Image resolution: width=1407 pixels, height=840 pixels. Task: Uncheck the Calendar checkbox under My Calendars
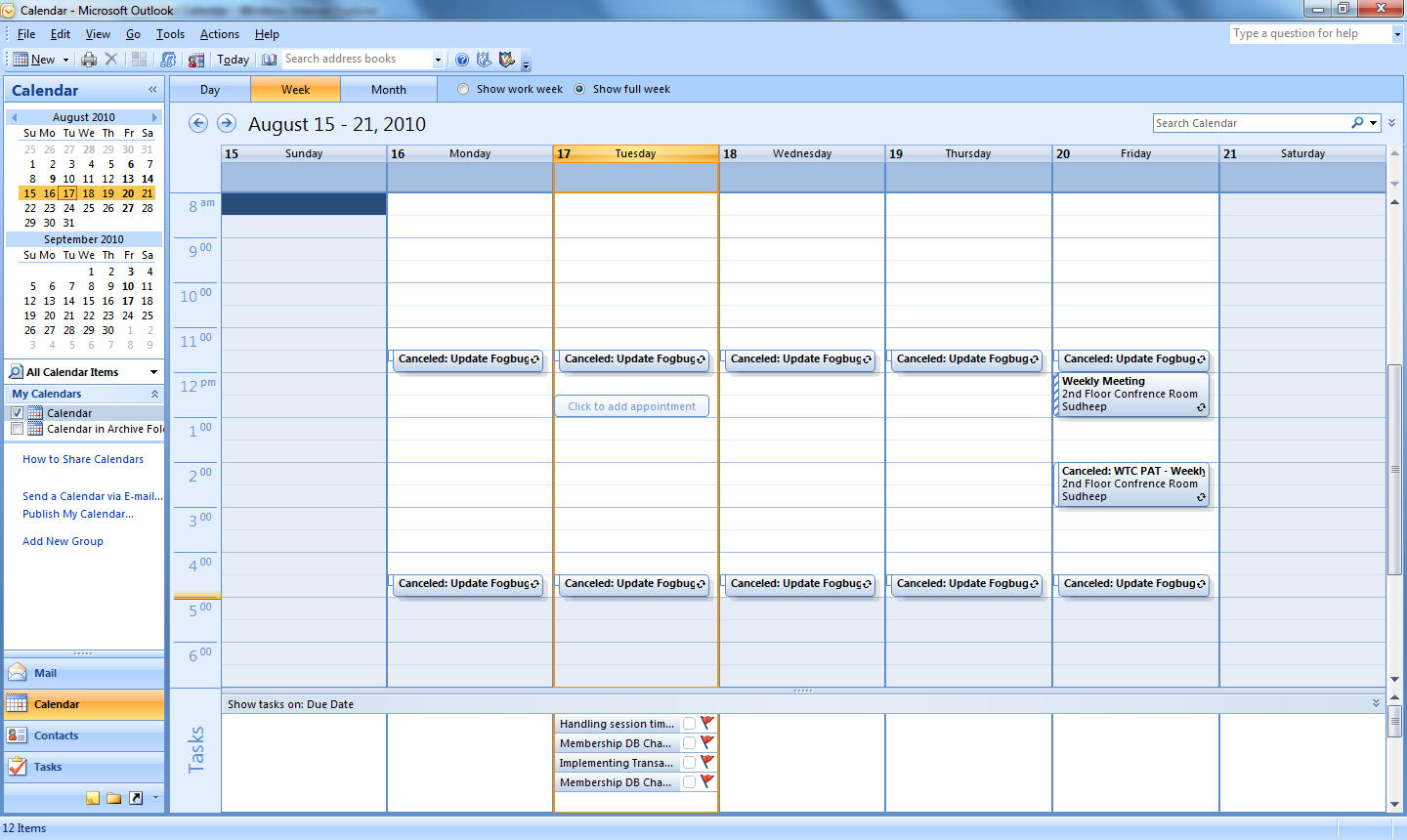coord(17,413)
